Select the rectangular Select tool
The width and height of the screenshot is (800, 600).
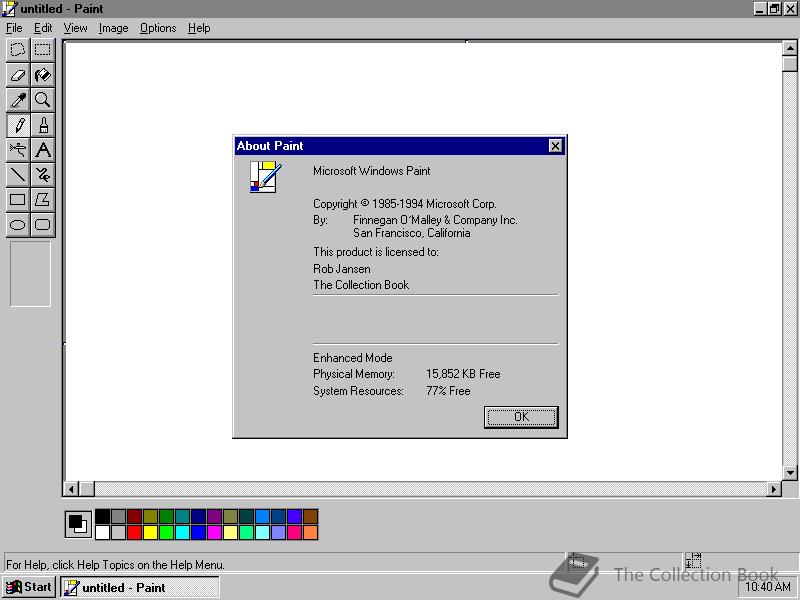coord(43,50)
